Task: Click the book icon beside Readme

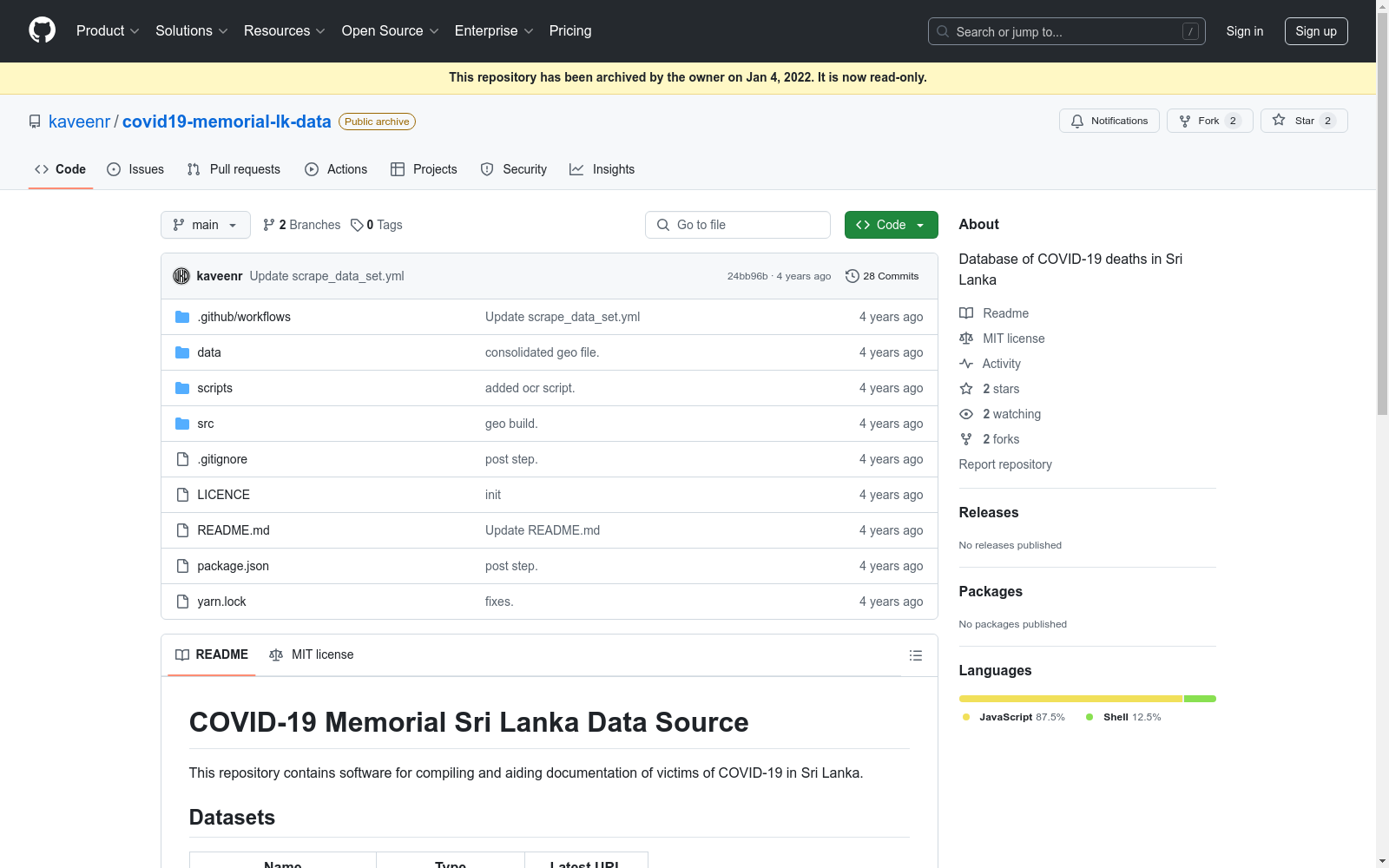Action: coord(966,313)
